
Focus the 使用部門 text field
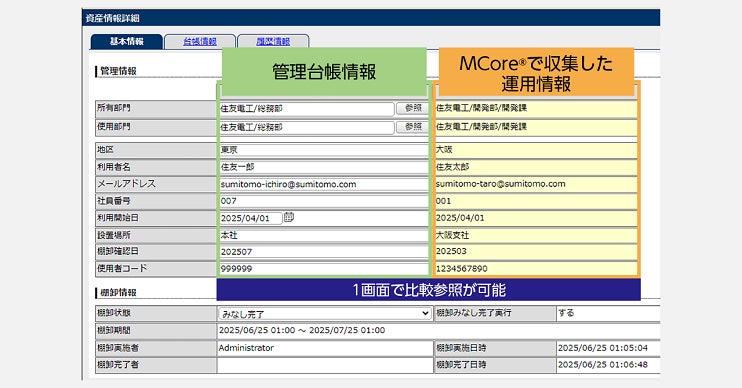coord(307,127)
